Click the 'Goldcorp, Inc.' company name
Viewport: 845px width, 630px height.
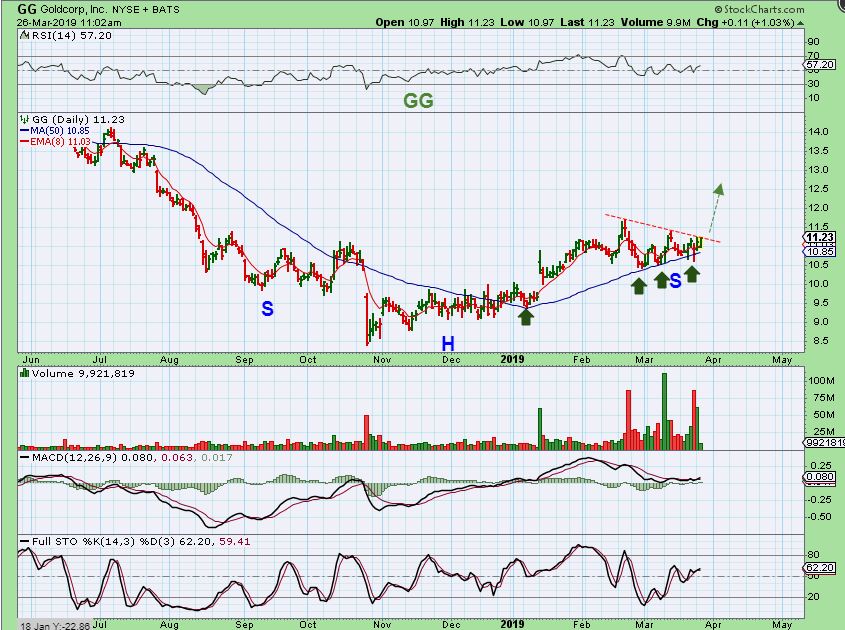(x=73, y=10)
